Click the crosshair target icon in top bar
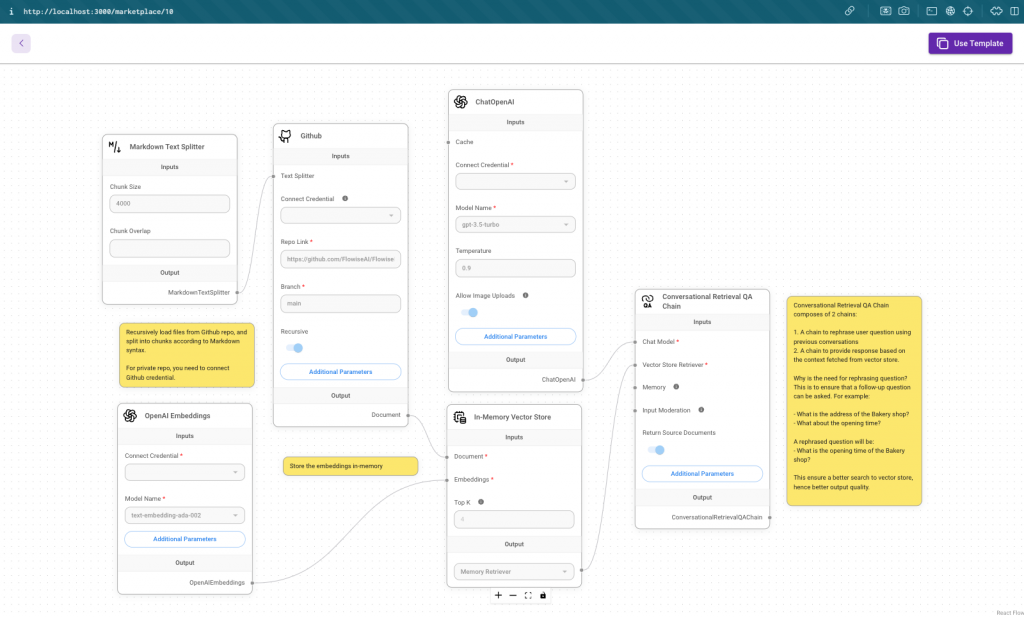This screenshot has width=1024, height=618. [968, 11]
